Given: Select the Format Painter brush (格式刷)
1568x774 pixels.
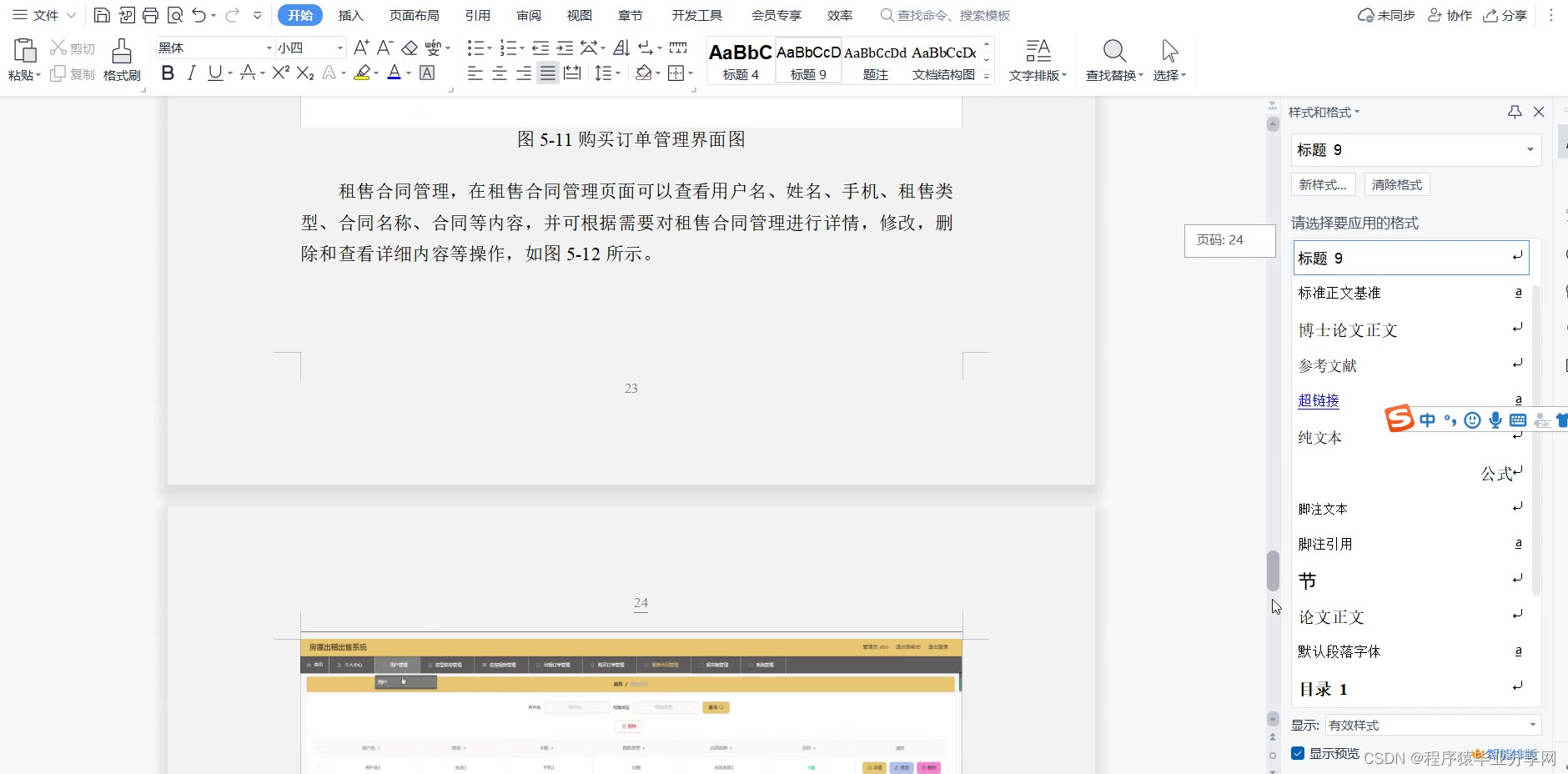Looking at the screenshot, I should pos(122,60).
